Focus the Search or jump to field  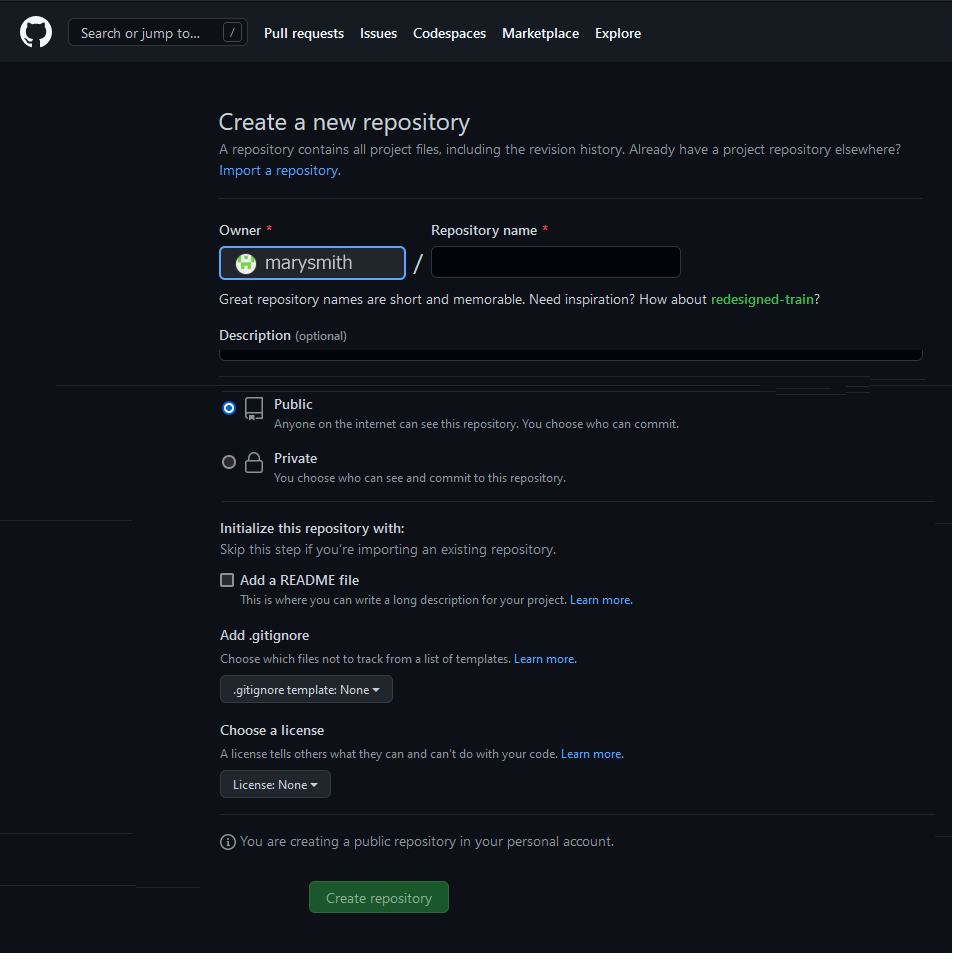[158, 32]
